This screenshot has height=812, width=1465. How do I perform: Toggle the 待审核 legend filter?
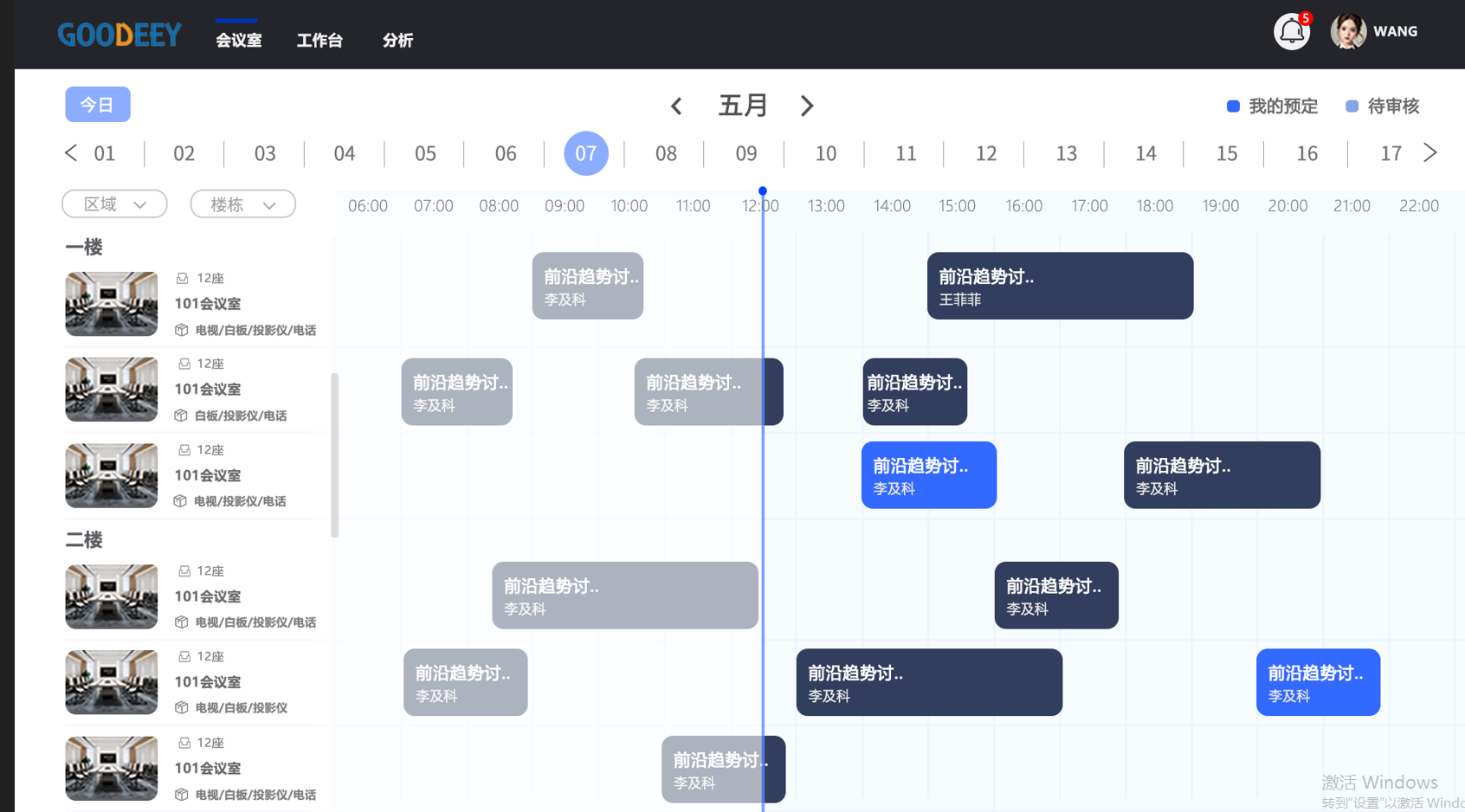tap(1392, 106)
